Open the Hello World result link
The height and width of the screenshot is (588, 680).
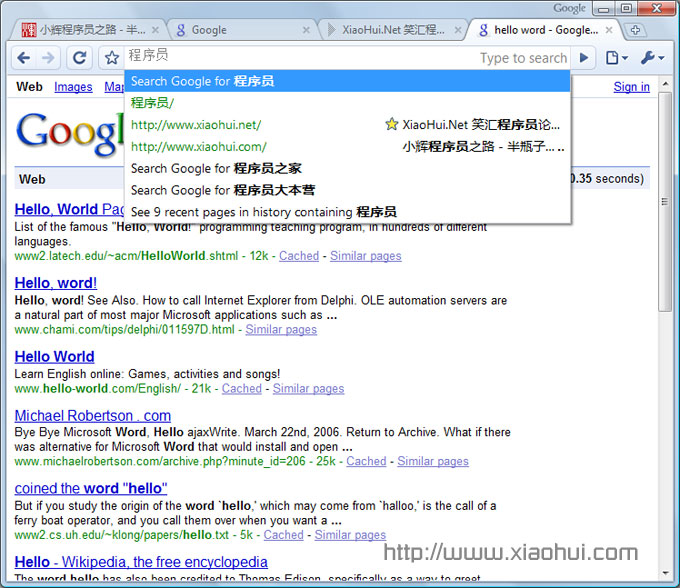point(54,357)
